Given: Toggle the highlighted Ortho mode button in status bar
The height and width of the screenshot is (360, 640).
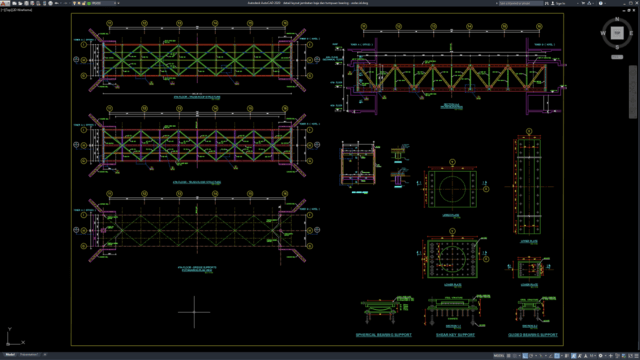Looking at the screenshot, I should pyautogui.click(x=525, y=356).
